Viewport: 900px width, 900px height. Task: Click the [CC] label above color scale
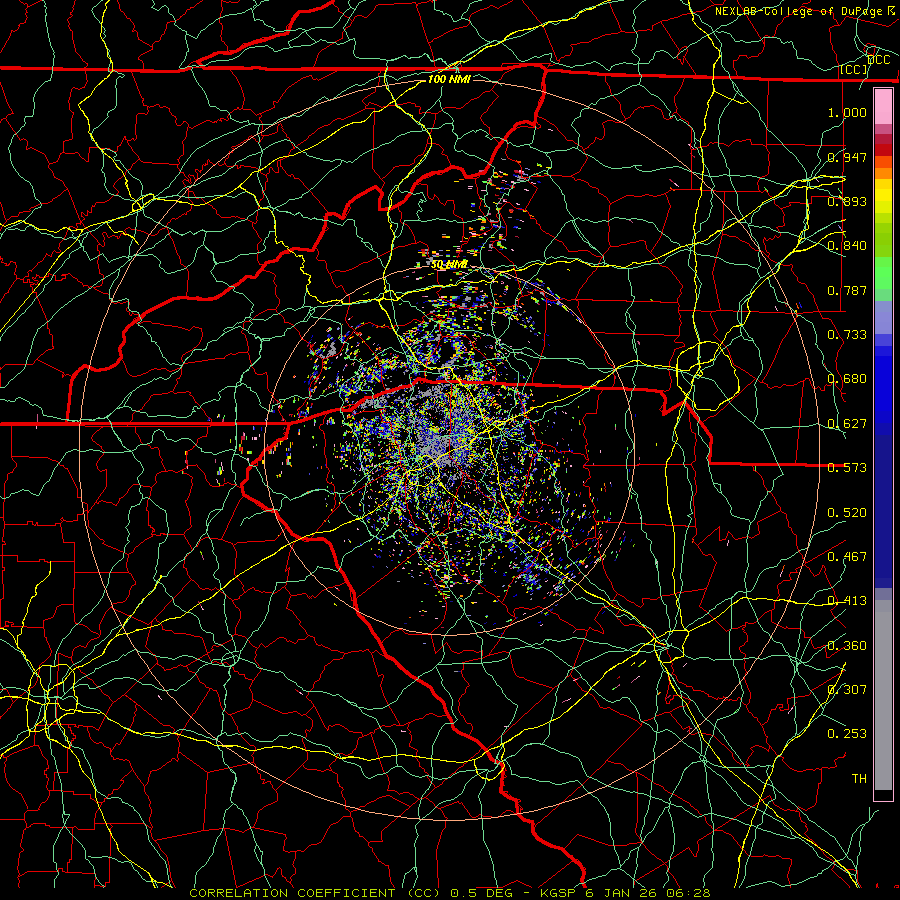pos(854,69)
